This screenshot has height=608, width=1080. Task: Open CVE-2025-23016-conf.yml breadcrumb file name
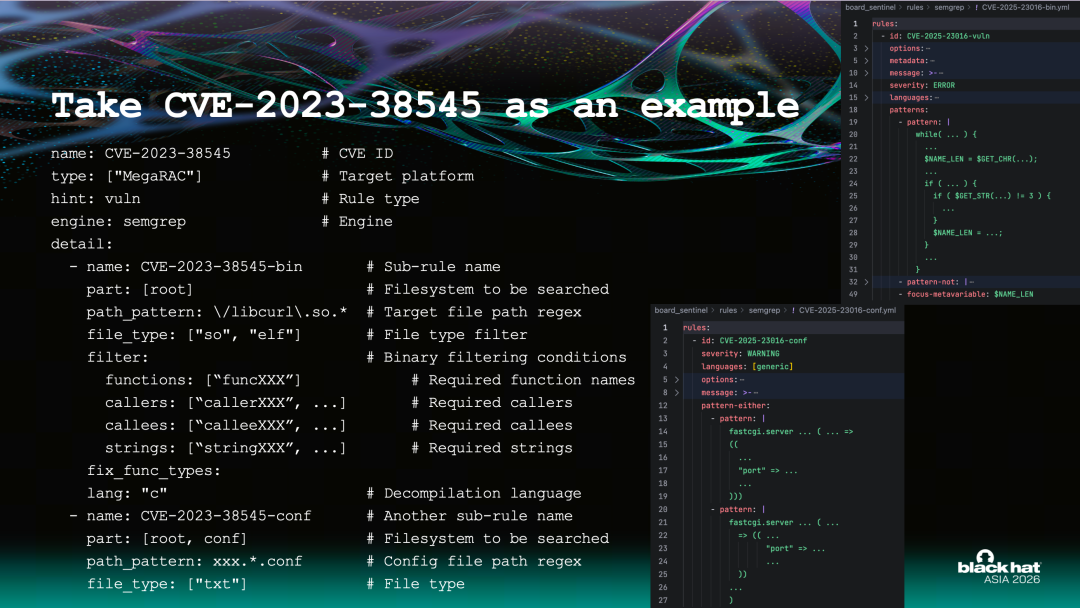(847, 311)
